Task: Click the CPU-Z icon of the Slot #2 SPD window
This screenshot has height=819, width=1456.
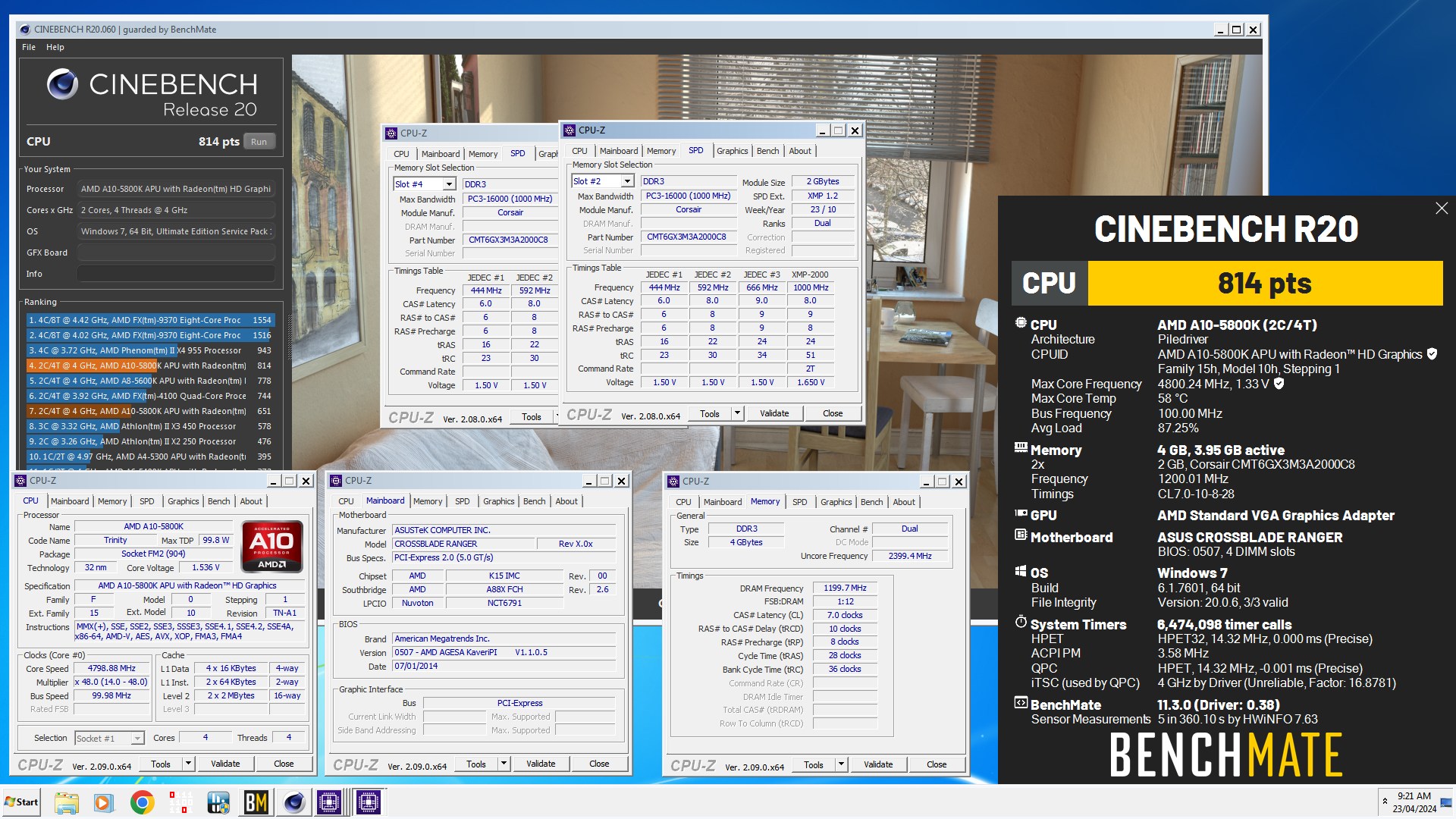Action: click(x=570, y=130)
